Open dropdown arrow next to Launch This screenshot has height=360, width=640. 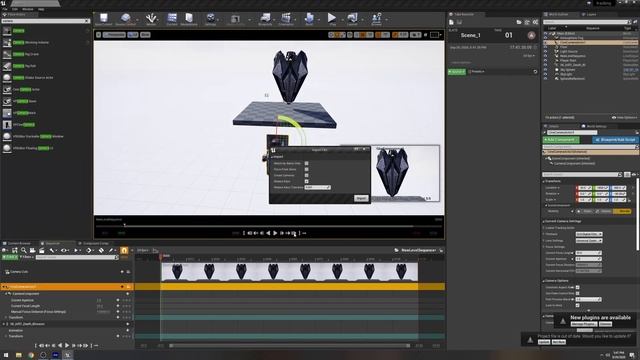point(362,20)
